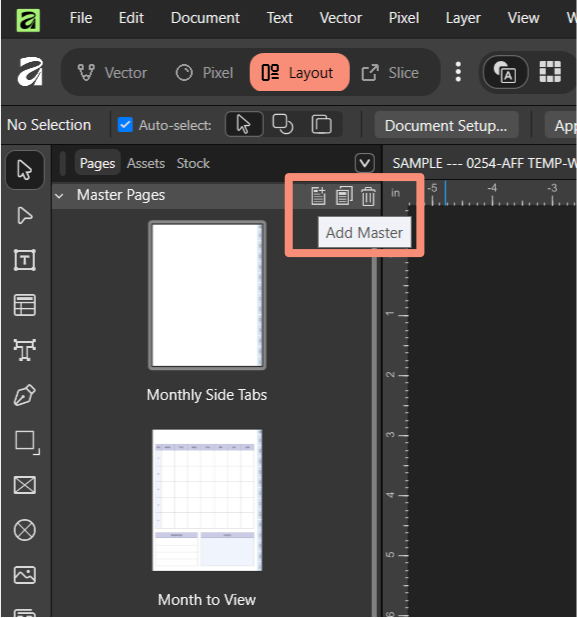
Task: Switch to Pixel studio
Action: click(204, 73)
